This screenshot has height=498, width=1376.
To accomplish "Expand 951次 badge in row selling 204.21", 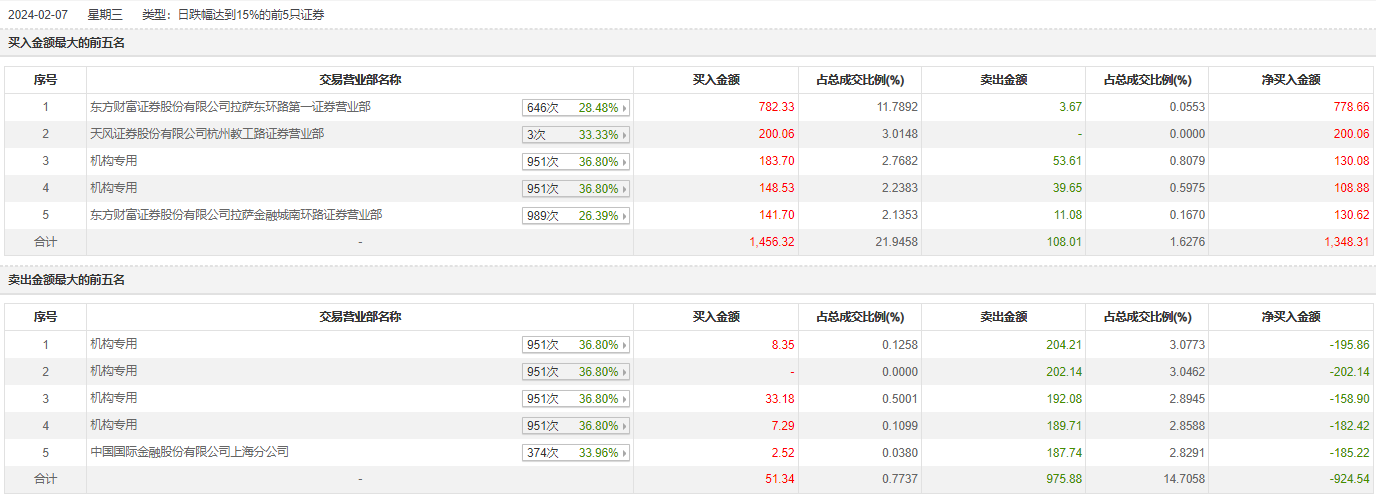I will (576, 345).
